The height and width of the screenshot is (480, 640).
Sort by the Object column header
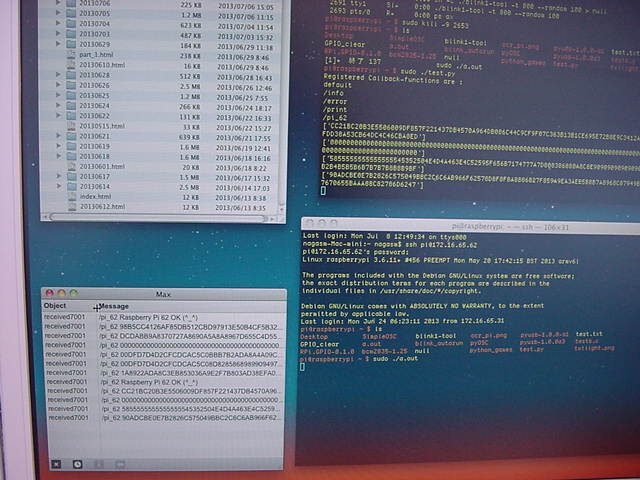pos(55,306)
